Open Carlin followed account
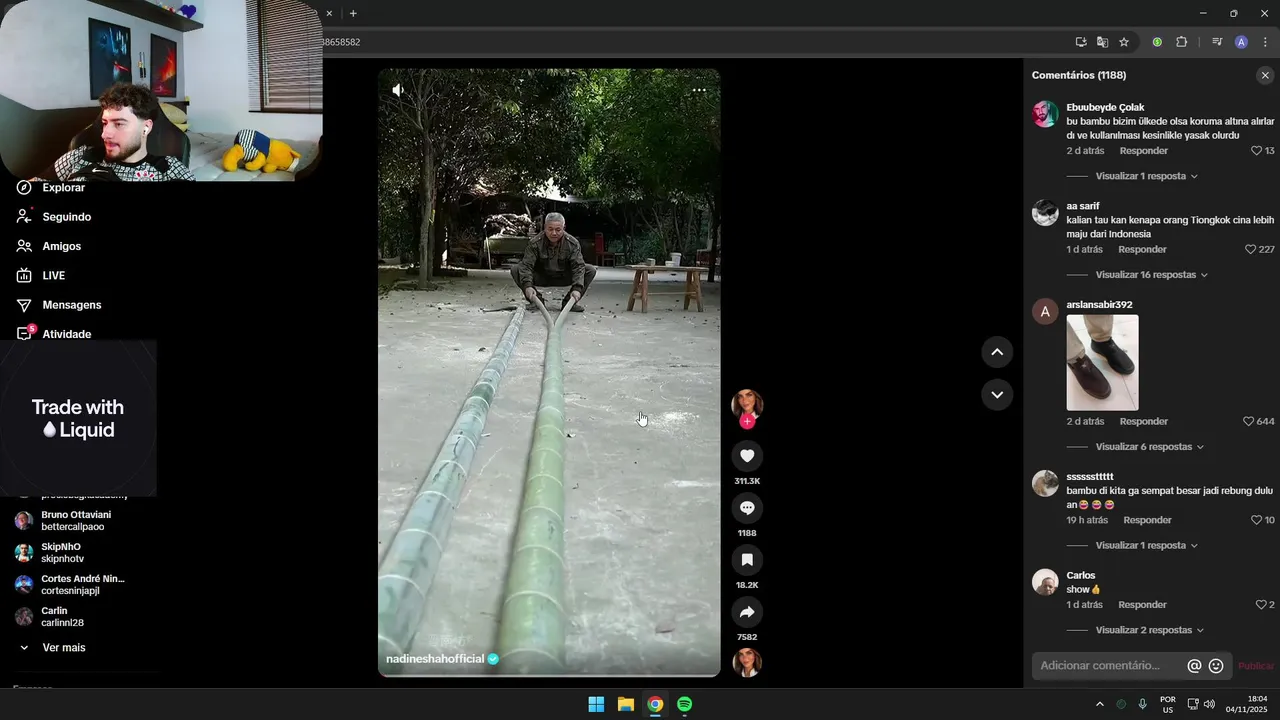 (x=62, y=617)
